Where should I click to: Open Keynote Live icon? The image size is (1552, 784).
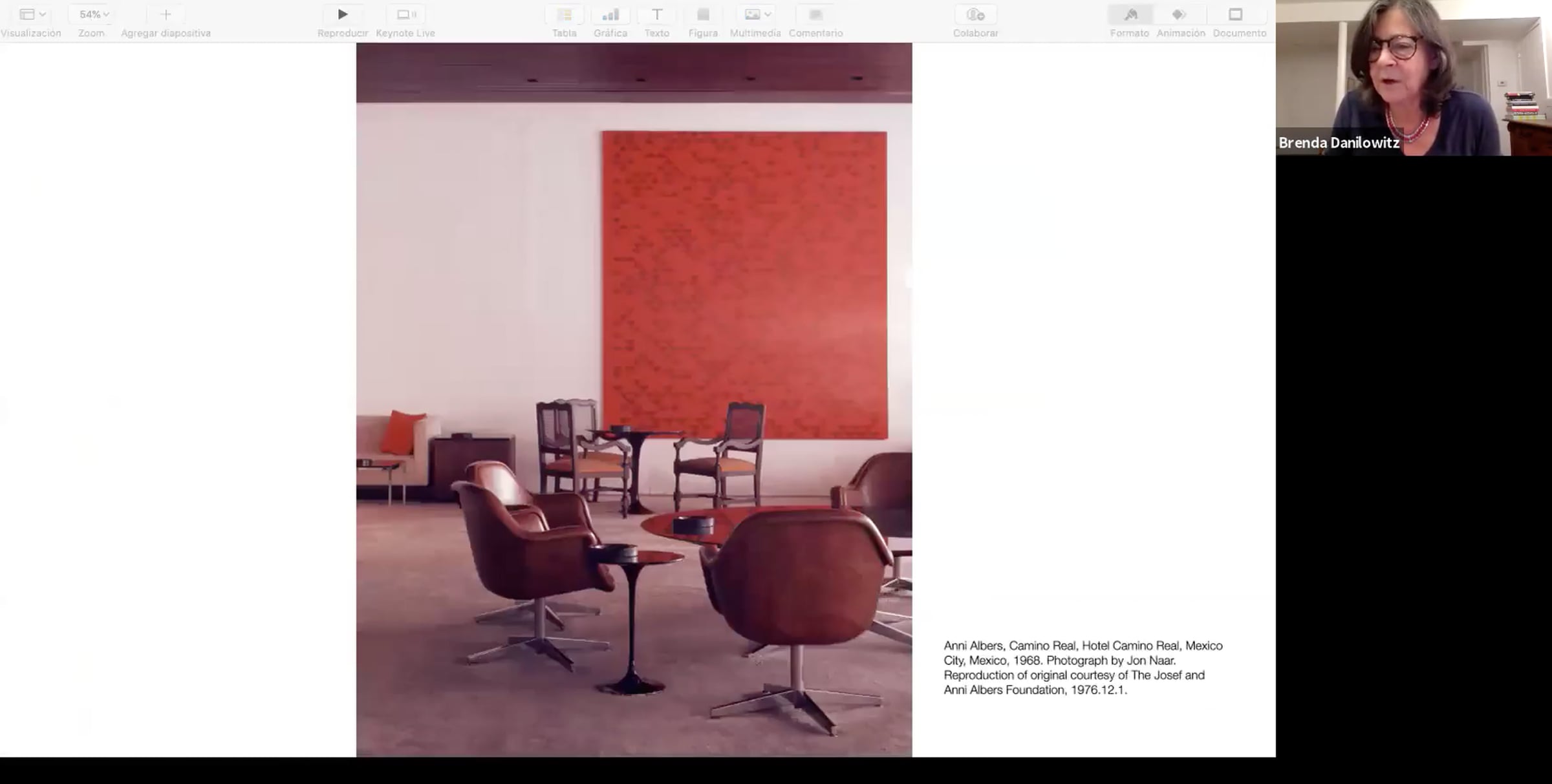pyautogui.click(x=406, y=14)
